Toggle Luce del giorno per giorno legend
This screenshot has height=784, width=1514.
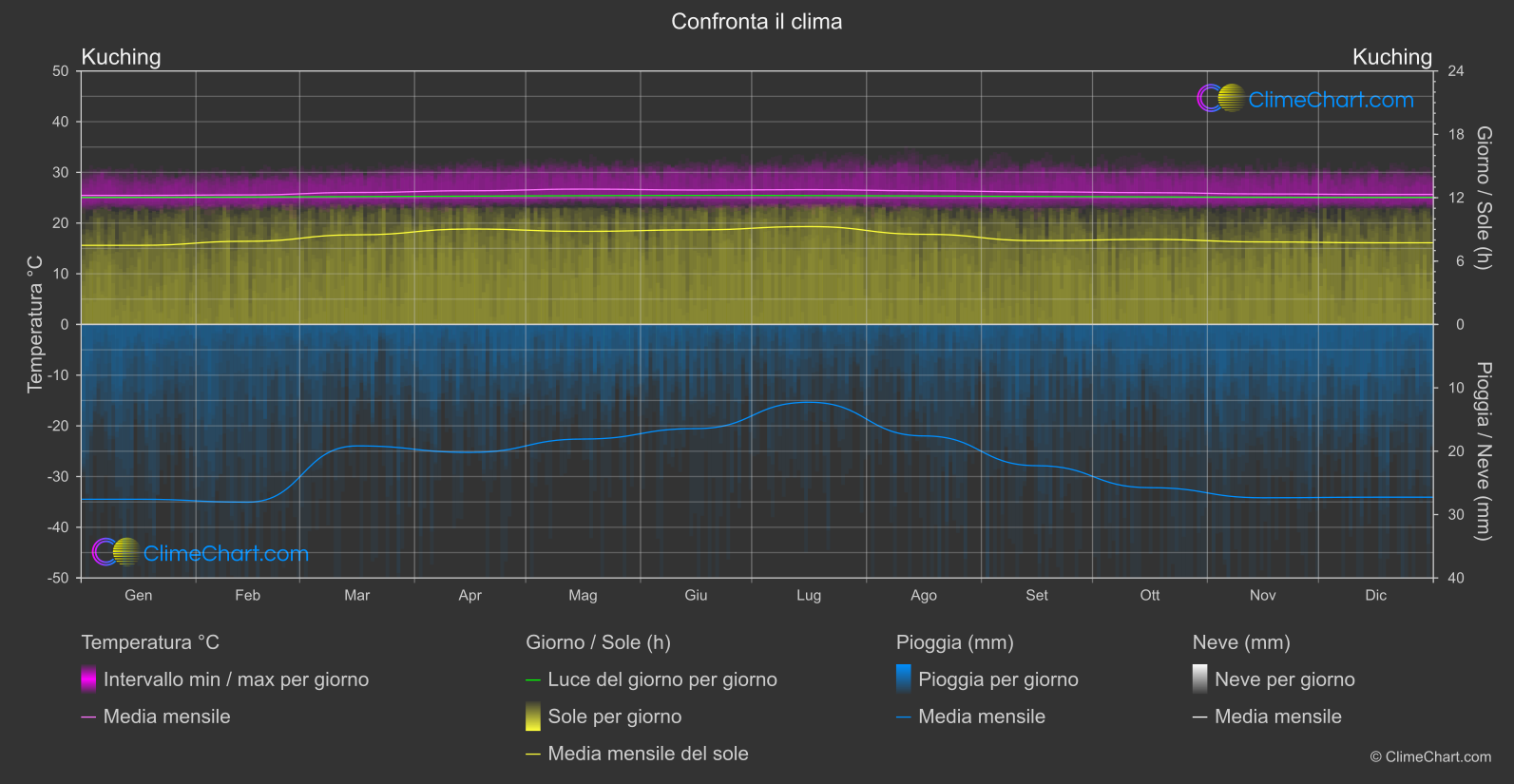click(651, 679)
